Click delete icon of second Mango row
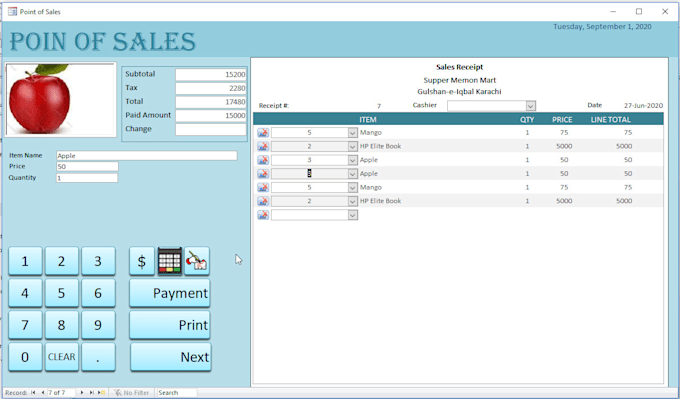This screenshot has width=680, height=399. point(263,188)
